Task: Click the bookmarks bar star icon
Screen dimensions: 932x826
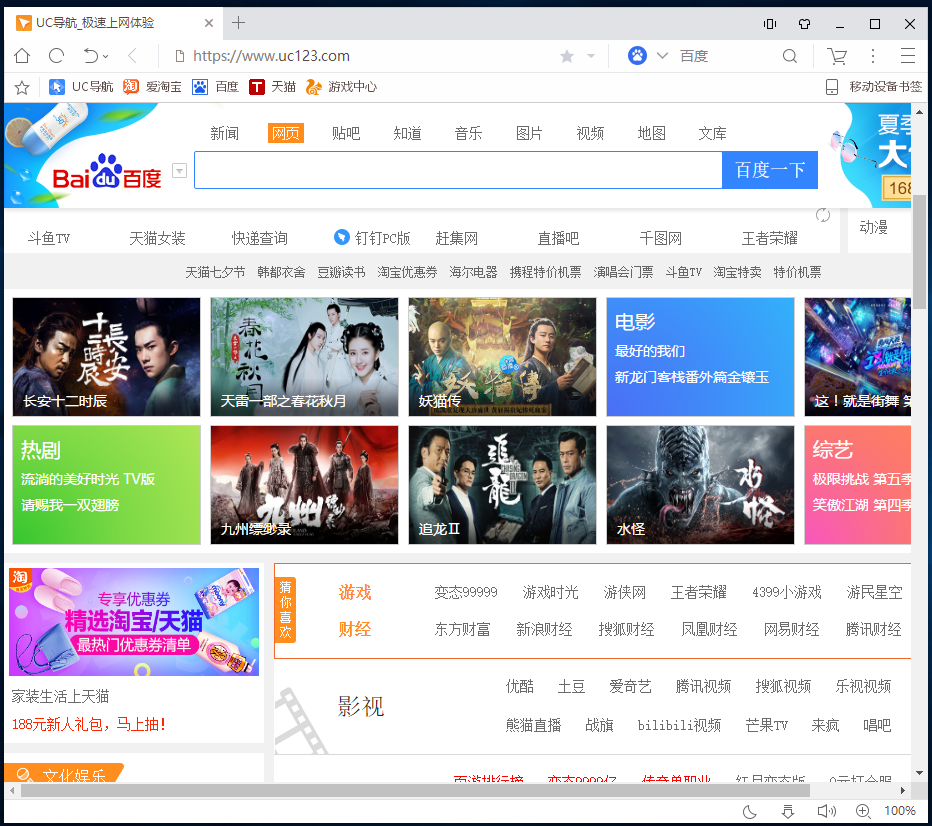Action: 22,87
